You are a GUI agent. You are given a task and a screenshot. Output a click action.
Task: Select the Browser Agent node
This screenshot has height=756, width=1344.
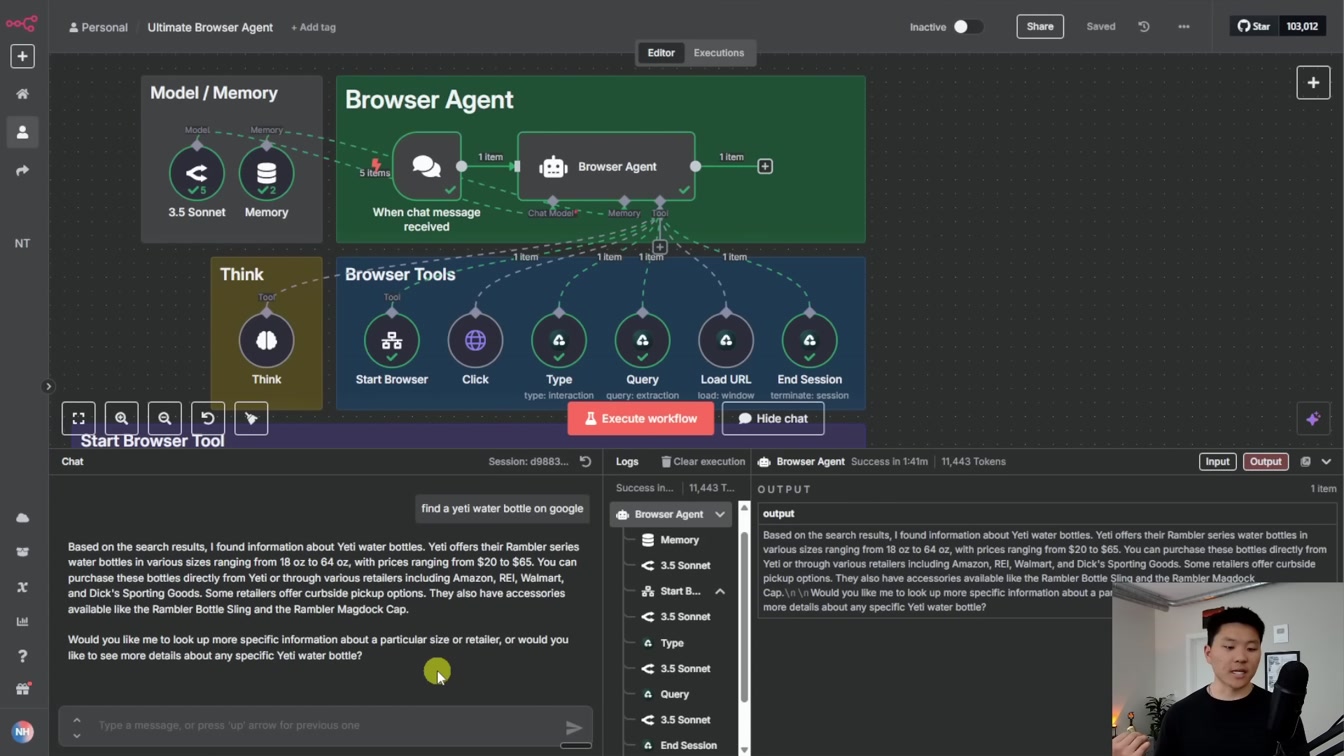click(x=606, y=166)
